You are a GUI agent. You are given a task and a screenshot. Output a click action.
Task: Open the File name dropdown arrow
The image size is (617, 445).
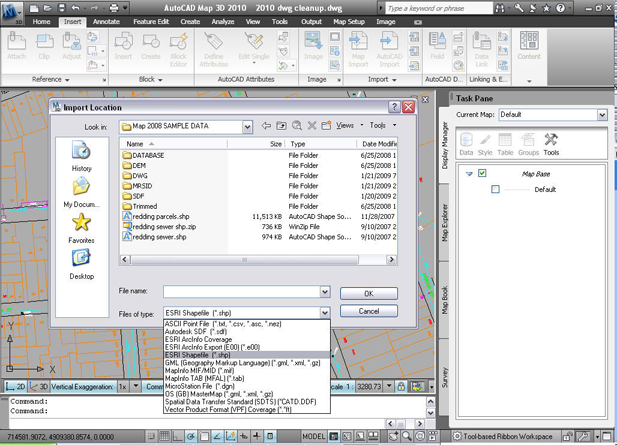point(325,292)
